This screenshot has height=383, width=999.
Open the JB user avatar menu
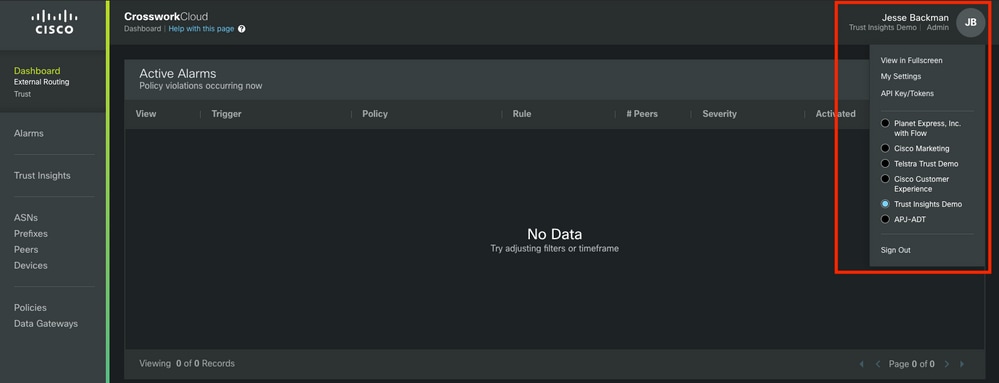(970, 22)
